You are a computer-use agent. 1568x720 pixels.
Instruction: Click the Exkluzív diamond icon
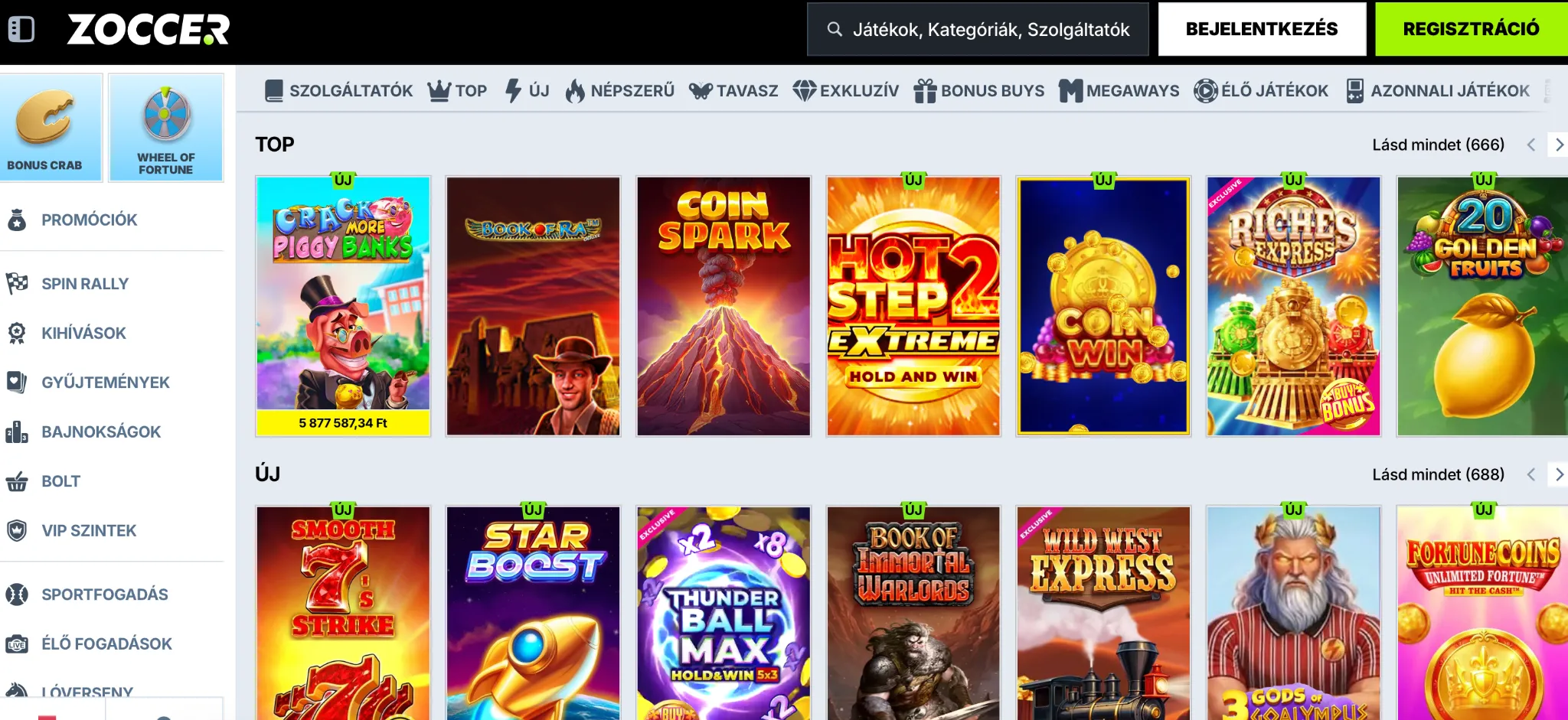pos(804,91)
